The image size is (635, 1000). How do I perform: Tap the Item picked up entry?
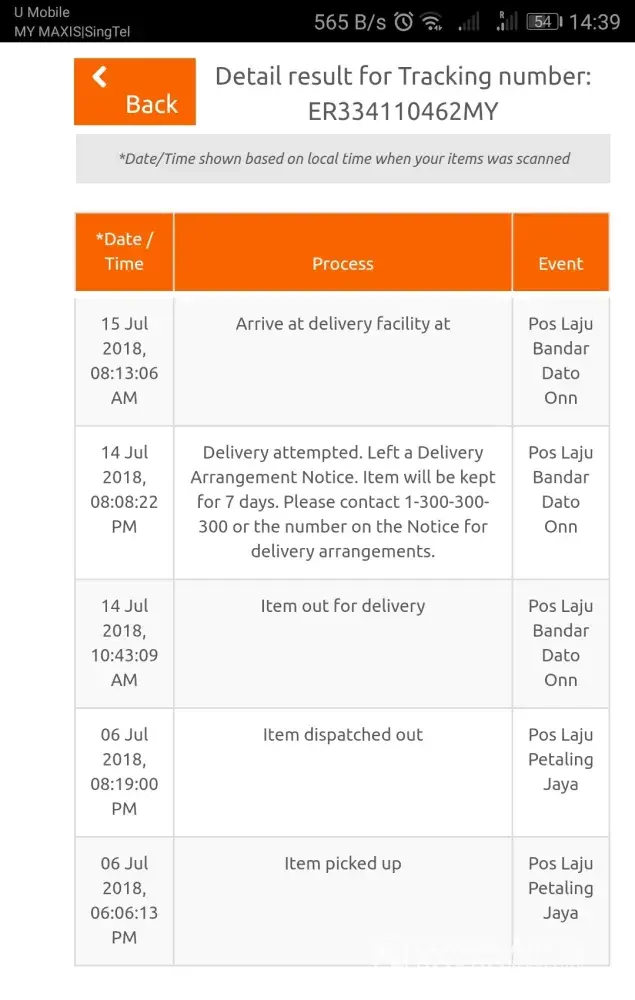tap(342, 864)
